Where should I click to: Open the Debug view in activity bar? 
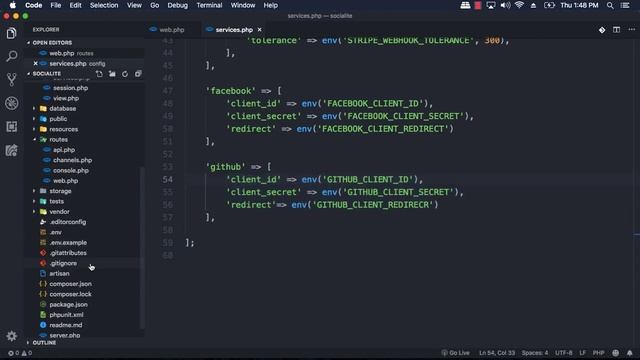11,103
